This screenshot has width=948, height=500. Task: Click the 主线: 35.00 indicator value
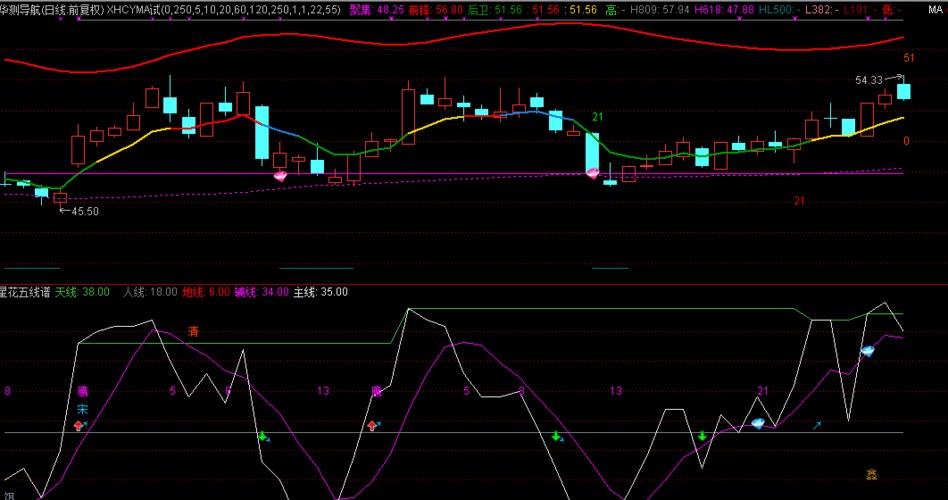[x=320, y=292]
